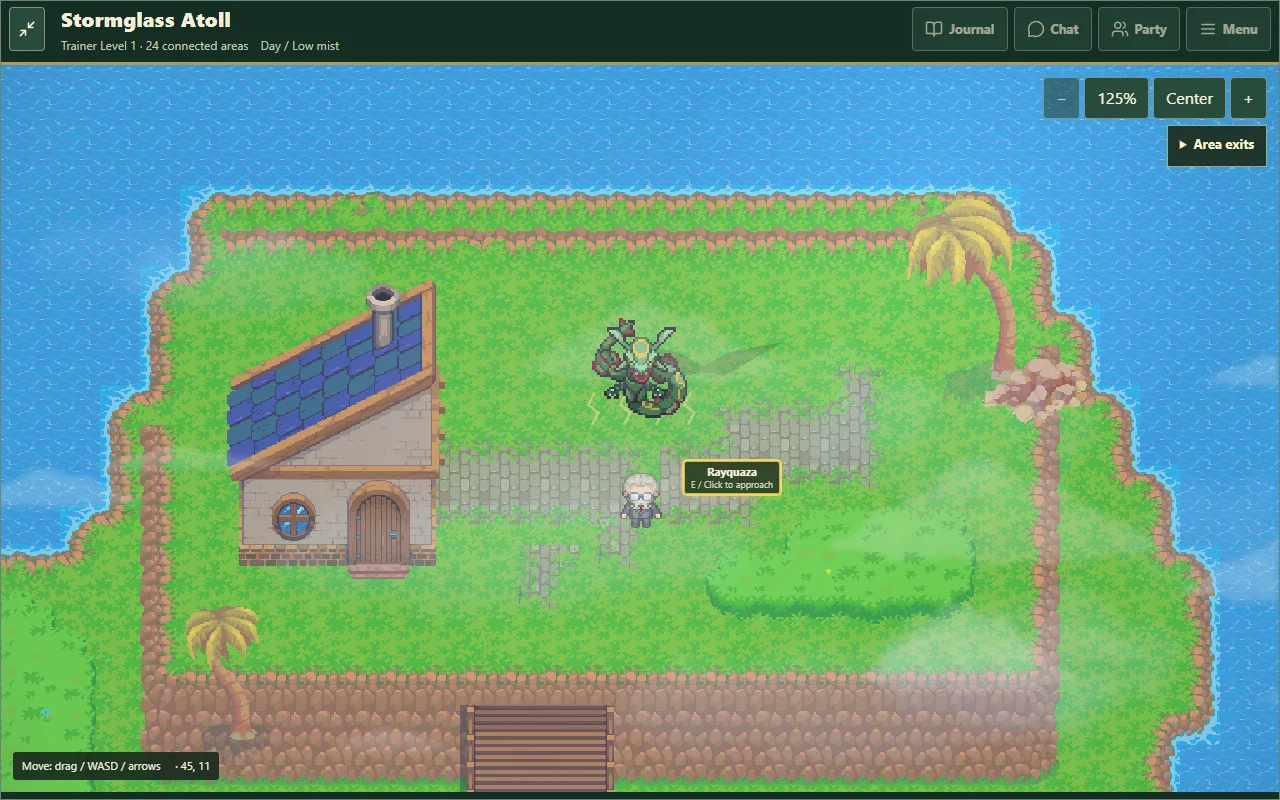Click the round blue house window
Viewport: 1280px width, 800px height.
pyautogui.click(x=294, y=517)
